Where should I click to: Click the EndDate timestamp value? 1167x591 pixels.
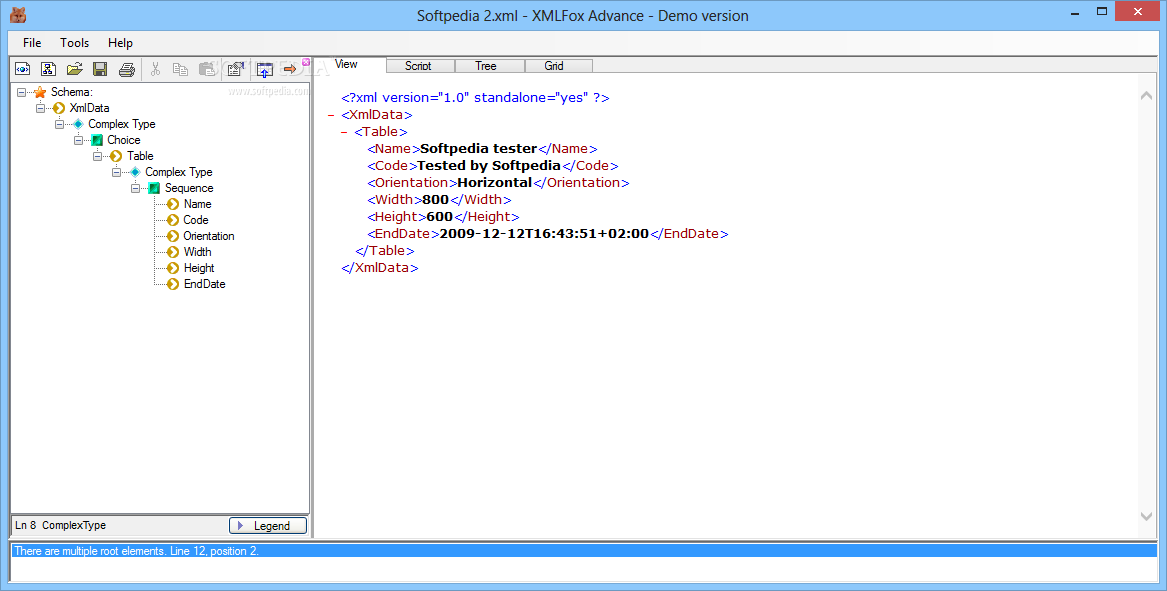point(544,234)
